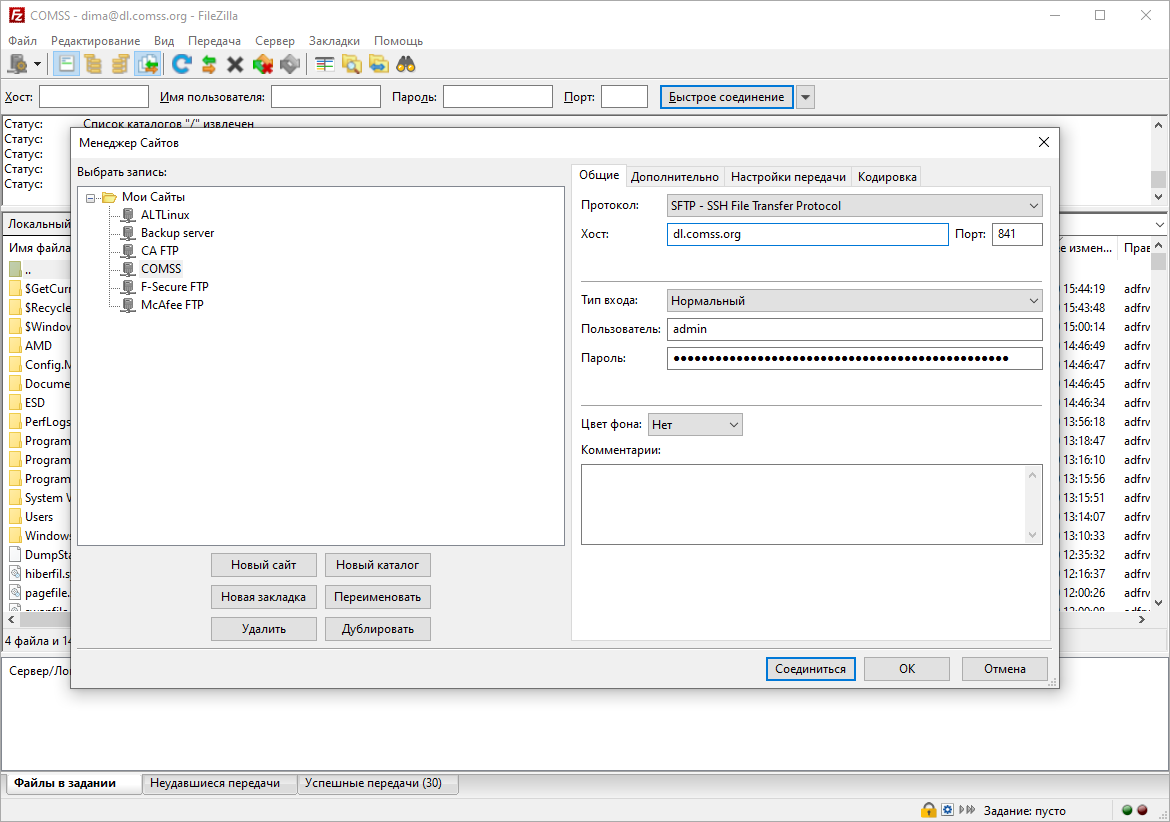Open the Закладки menu
Image resolution: width=1170 pixels, height=822 pixels.
334,41
